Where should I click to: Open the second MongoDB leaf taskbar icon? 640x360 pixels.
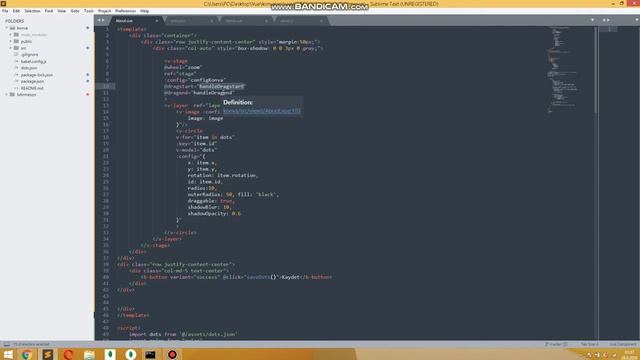[x=131, y=354]
